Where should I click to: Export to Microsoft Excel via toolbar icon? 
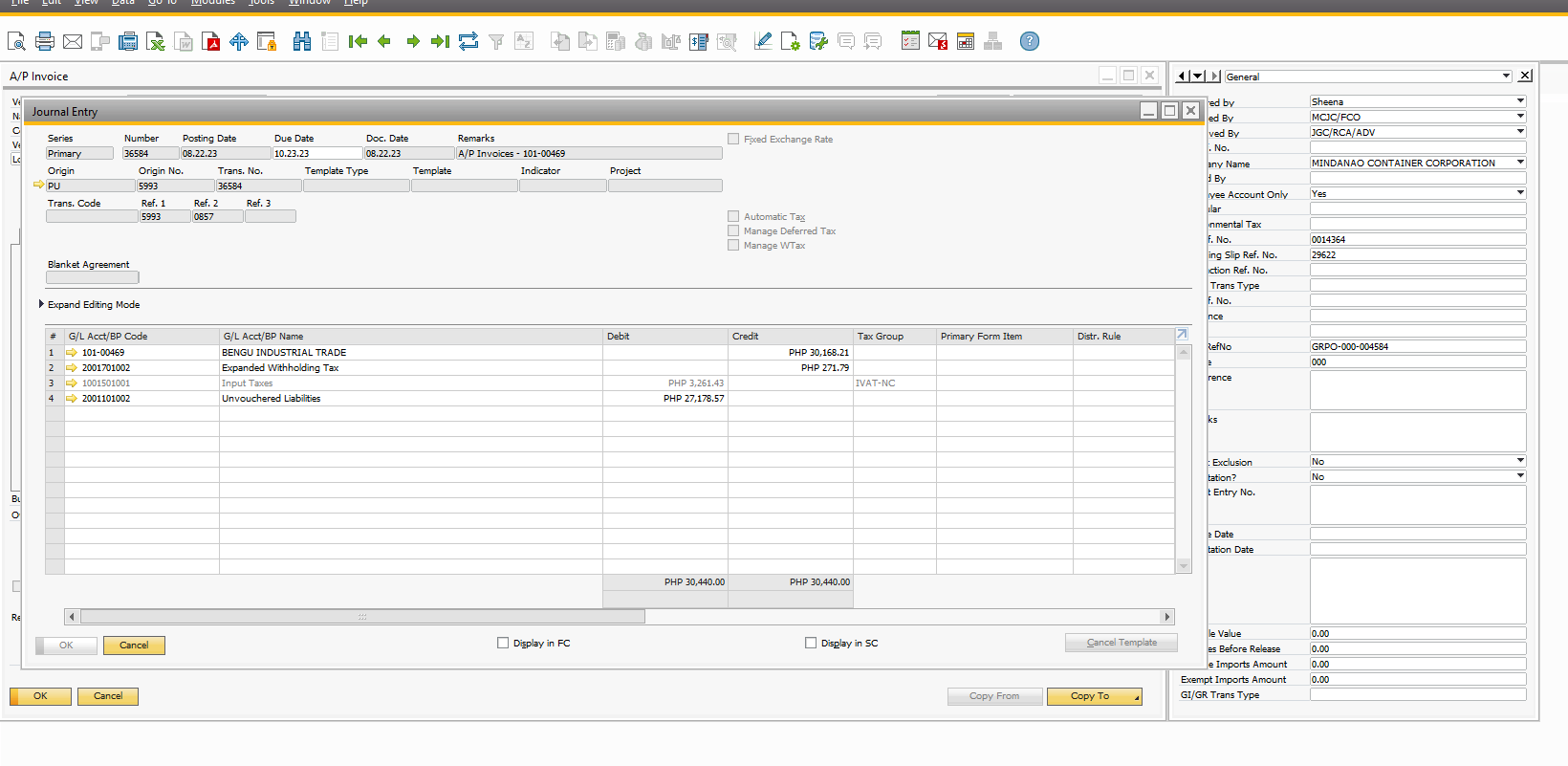coord(155,41)
